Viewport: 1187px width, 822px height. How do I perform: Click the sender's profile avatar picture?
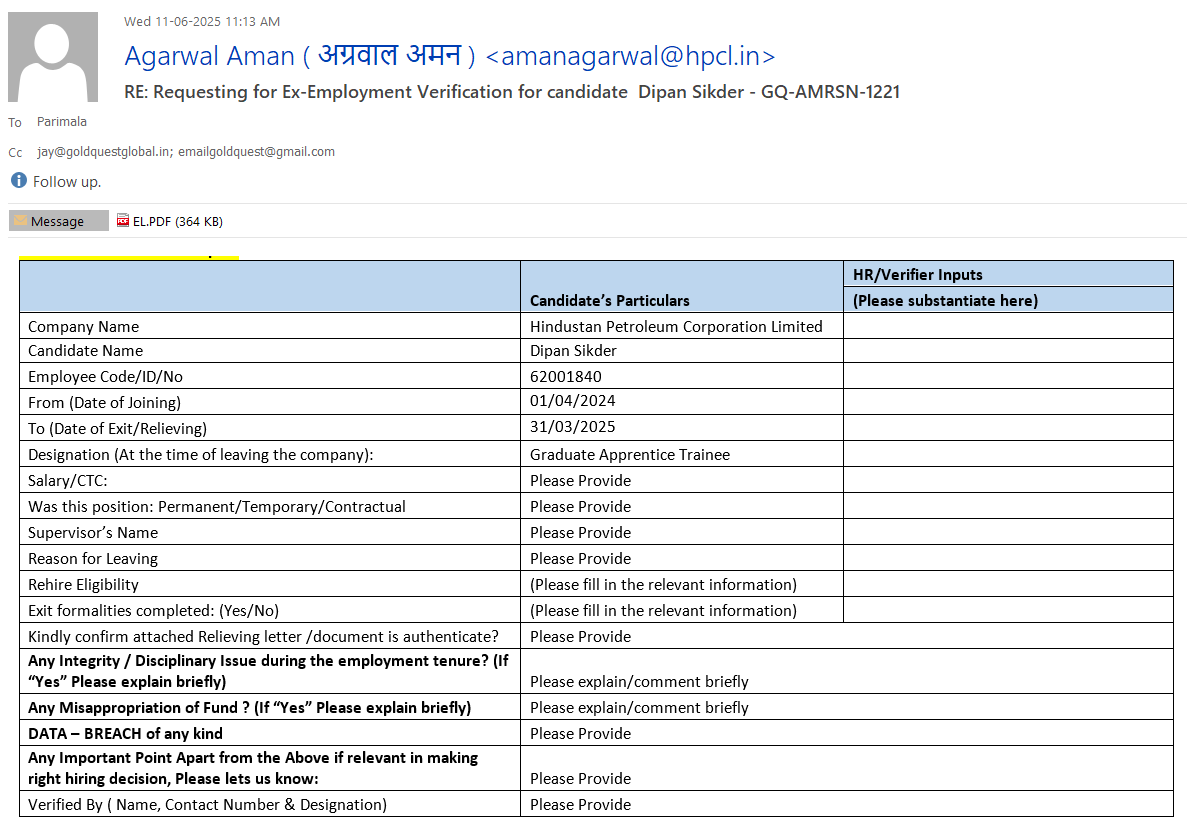(53, 57)
